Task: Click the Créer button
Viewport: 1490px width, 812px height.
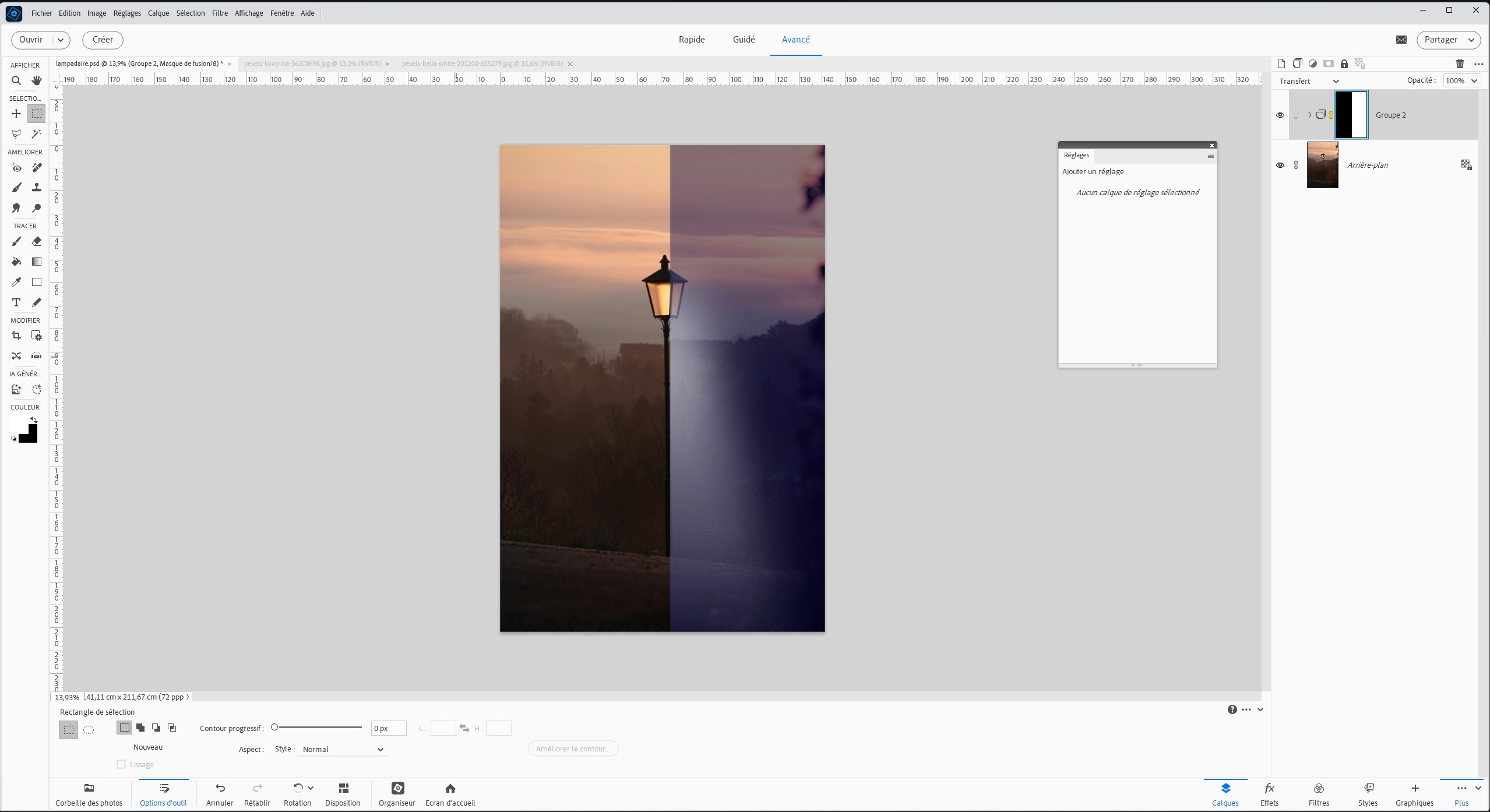Action: click(103, 40)
